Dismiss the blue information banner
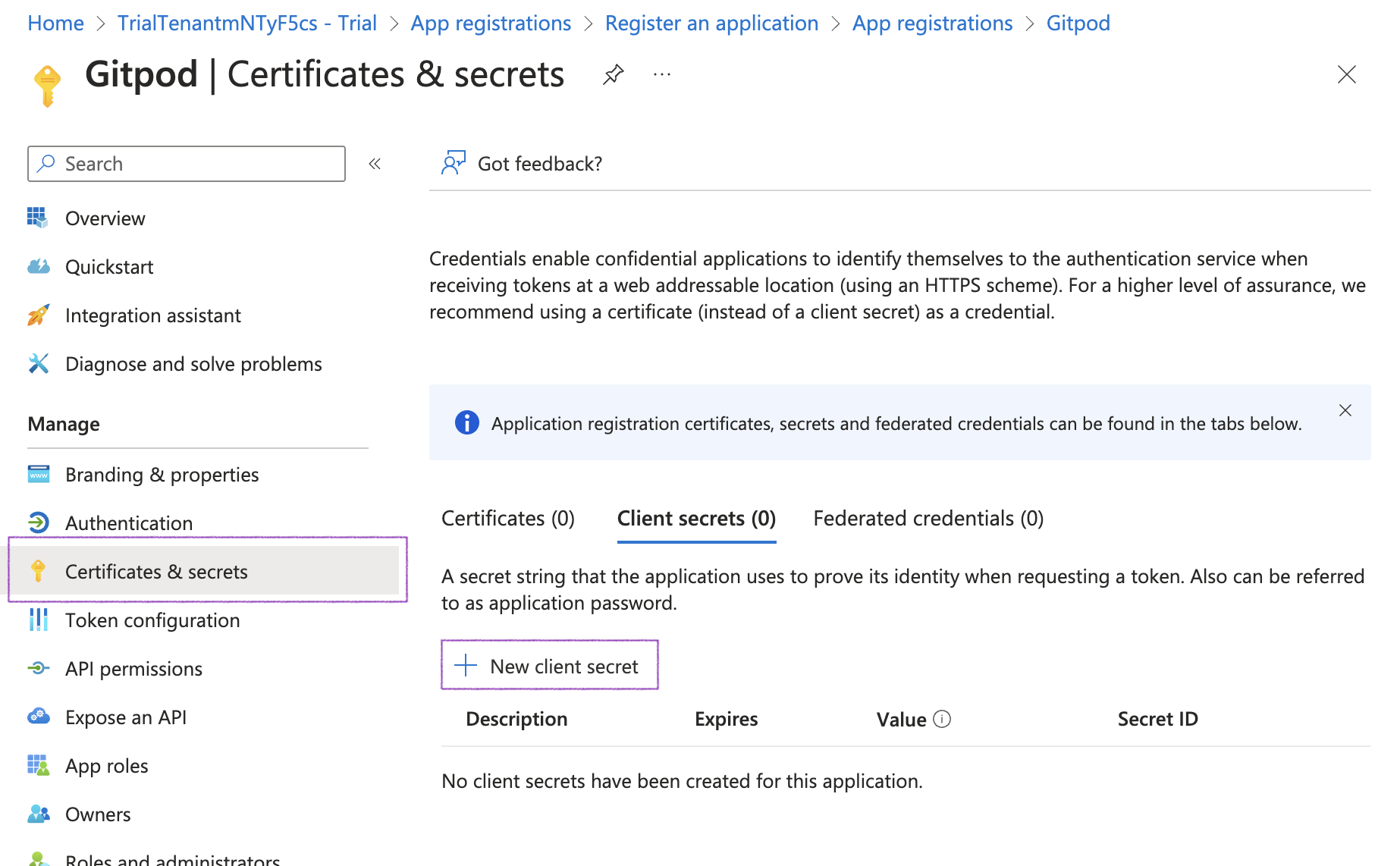The height and width of the screenshot is (866, 1400). (x=1345, y=410)
